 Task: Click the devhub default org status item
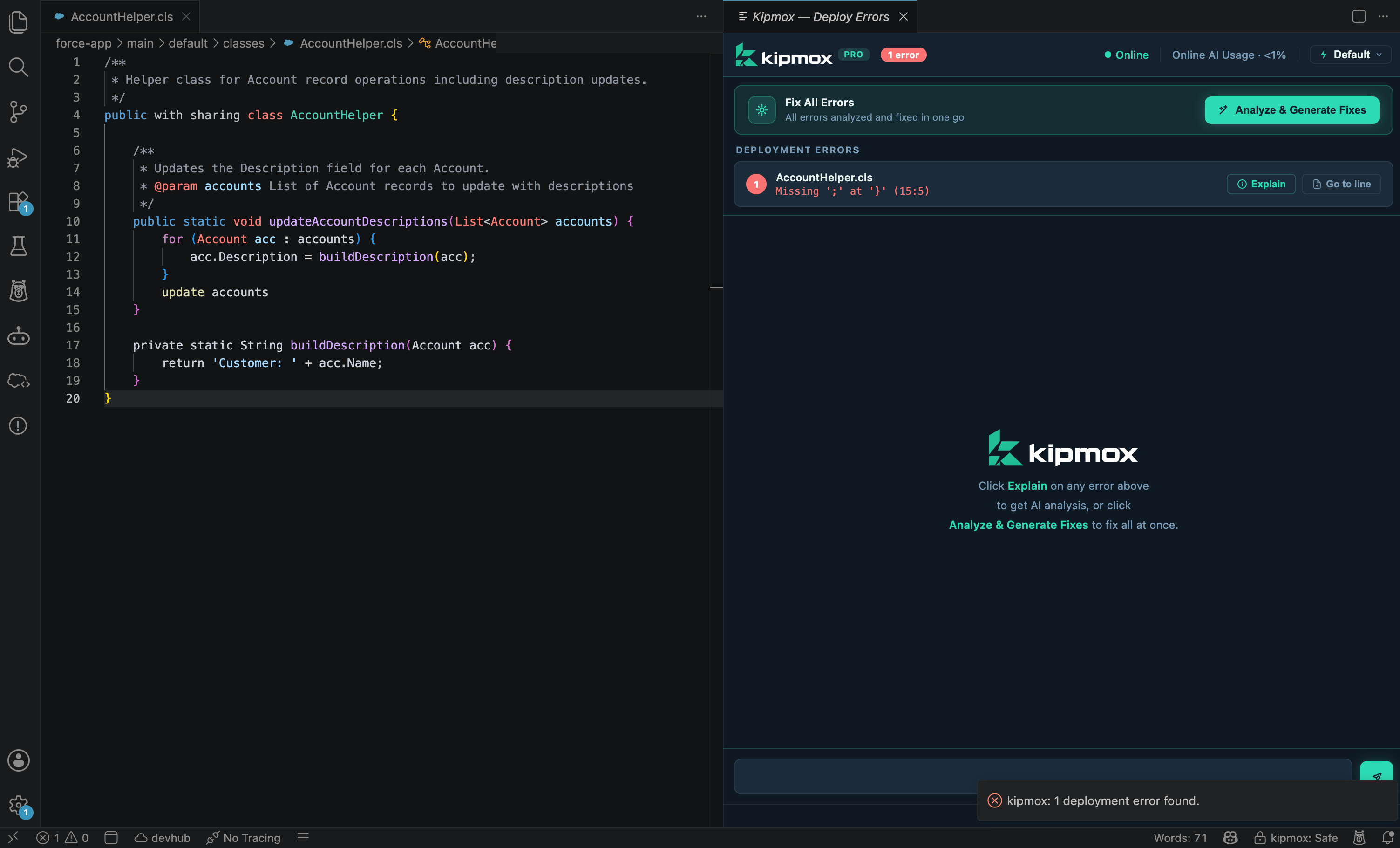point(162,837)
